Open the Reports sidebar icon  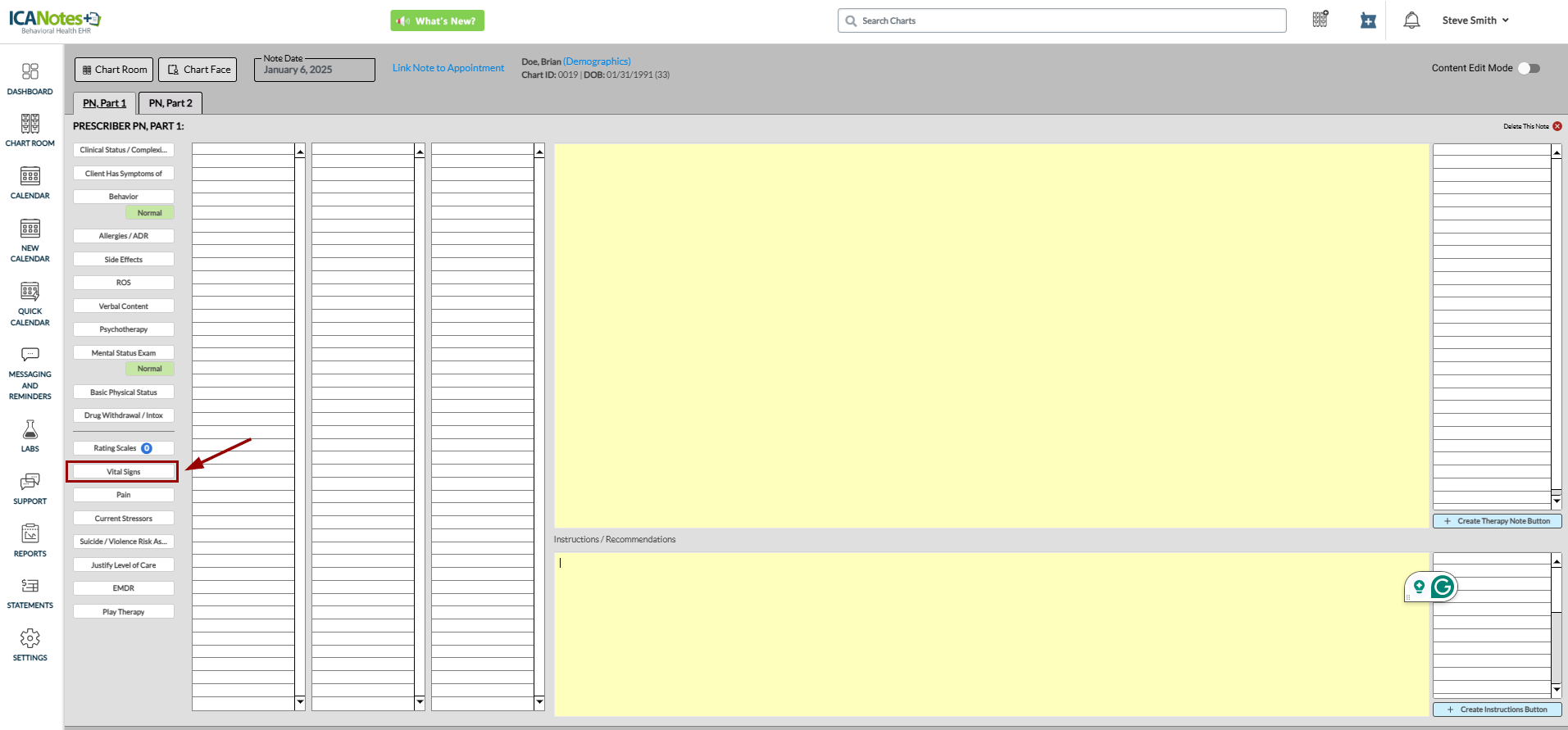pos(30,534)
